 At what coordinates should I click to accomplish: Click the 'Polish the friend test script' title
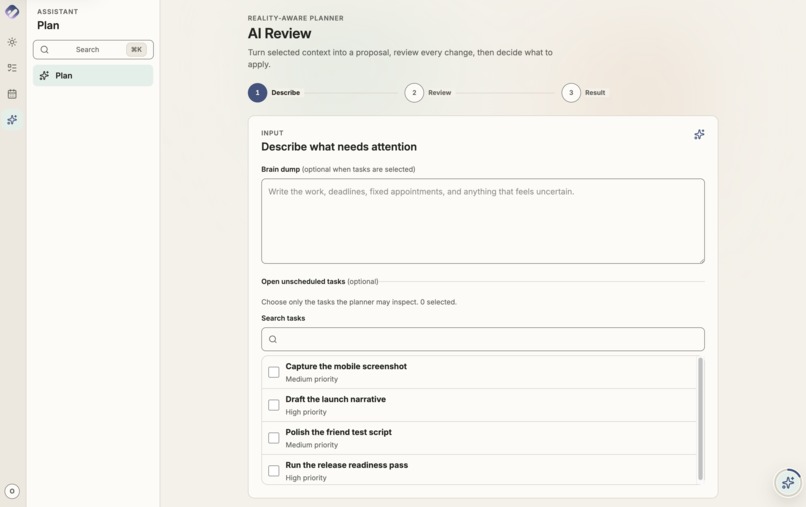[x=338, y=432]
